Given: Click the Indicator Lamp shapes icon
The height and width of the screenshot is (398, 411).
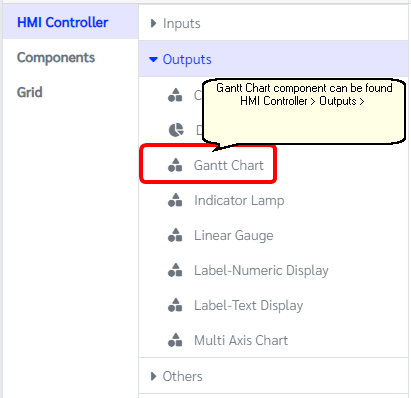Looking at the screenshot, I should coord(175,200).
